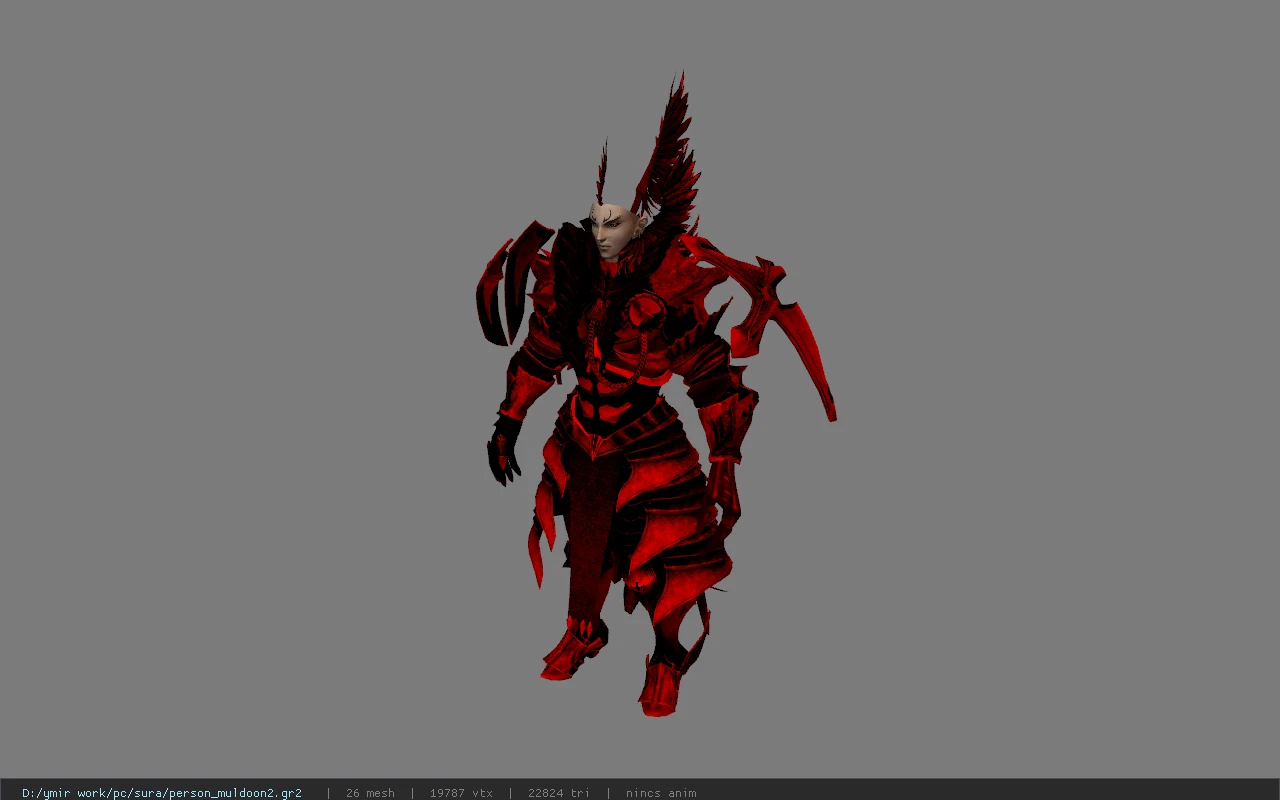Click the file path person_muldoon2.gr2 in status bar
Image resolution: width=1280 pixels, height=800 pixels.
click(x=162, y=793)
